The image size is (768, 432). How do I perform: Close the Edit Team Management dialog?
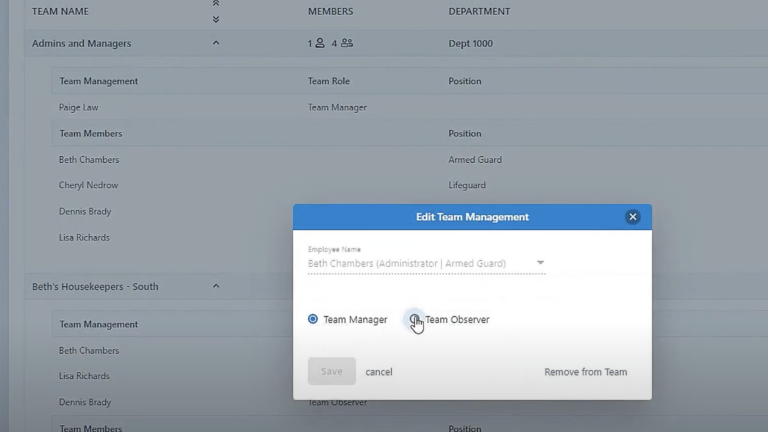(632, 217)
